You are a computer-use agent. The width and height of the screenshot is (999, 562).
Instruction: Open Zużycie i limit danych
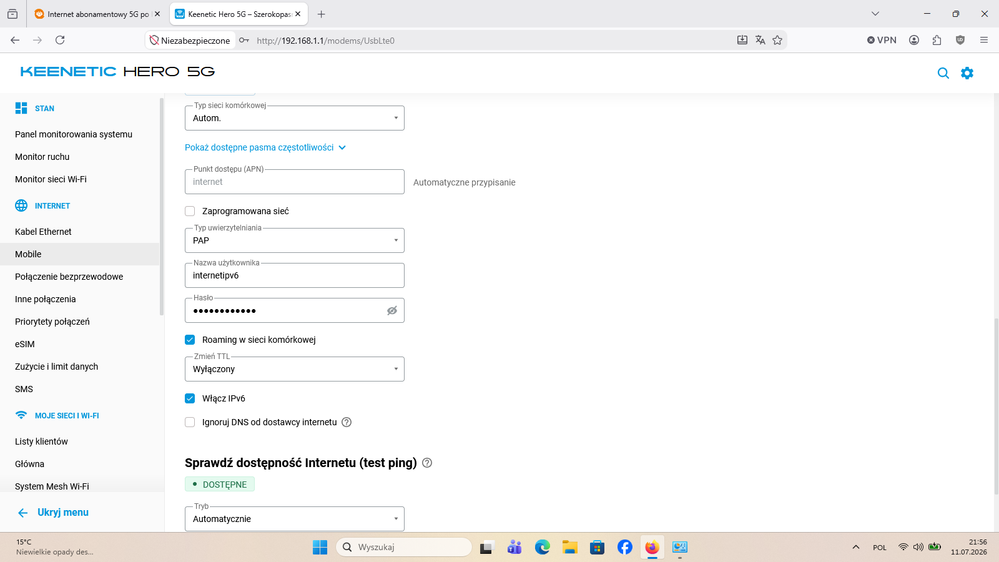pos(56,366)
